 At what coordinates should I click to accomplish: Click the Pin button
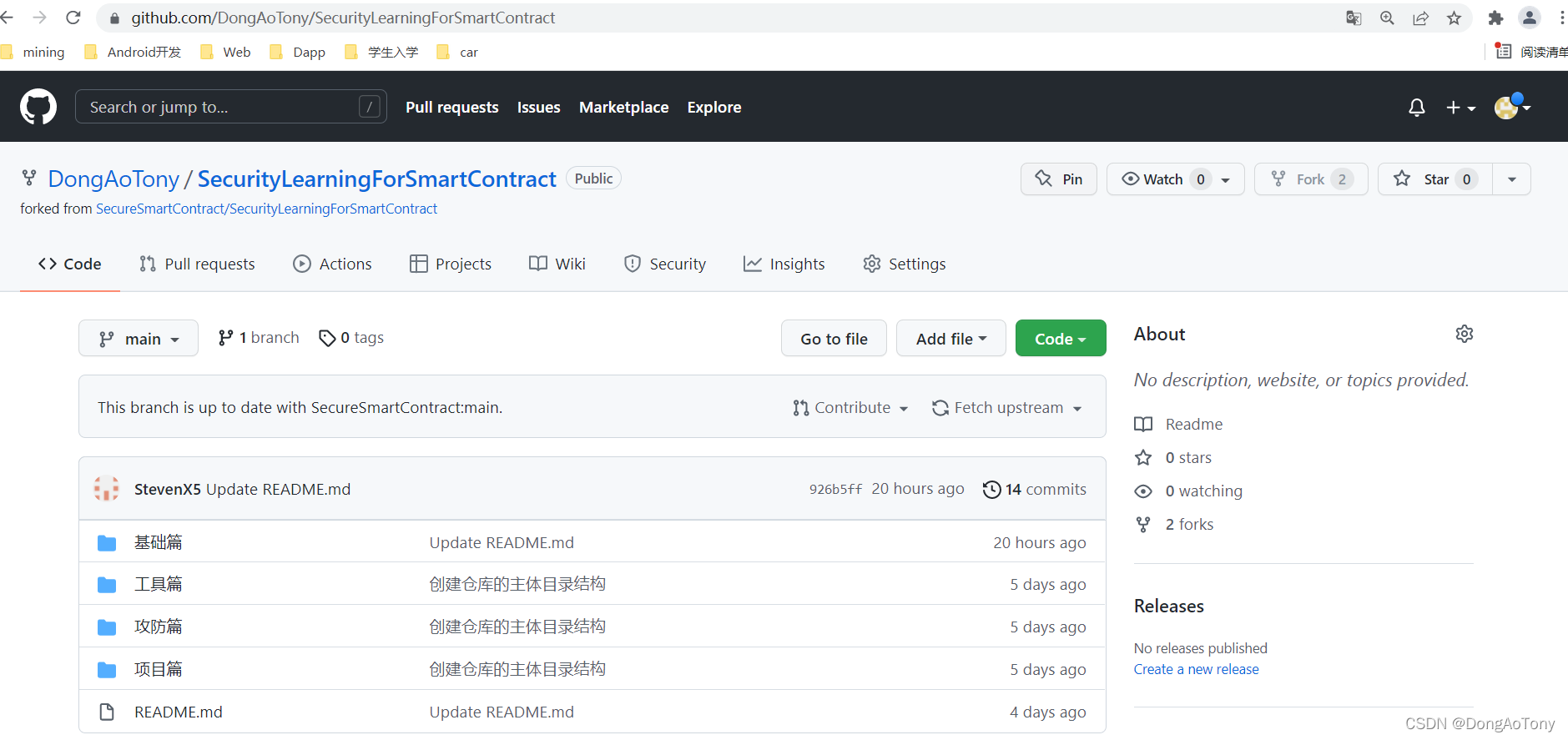pyautogui.click(x=1058, y=179)
